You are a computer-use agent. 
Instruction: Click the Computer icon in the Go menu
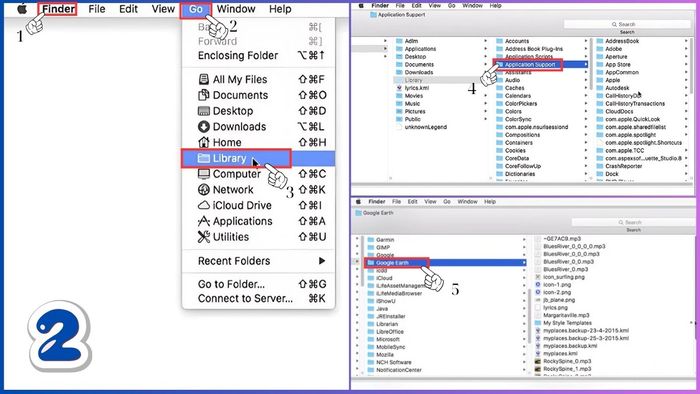click(x=204, y=174)
